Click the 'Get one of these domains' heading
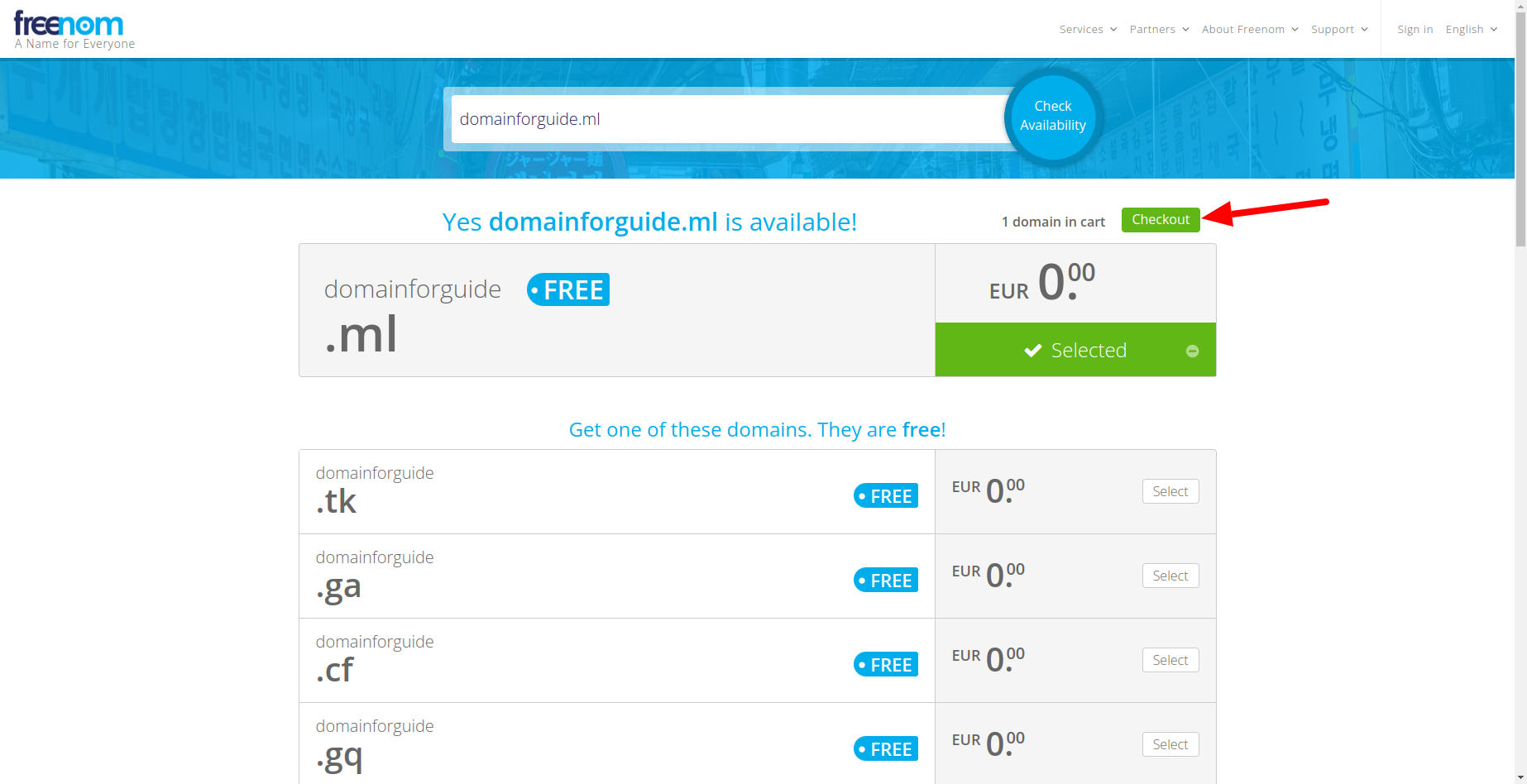Screen dimensions: 1527x784 pos(757,430)
